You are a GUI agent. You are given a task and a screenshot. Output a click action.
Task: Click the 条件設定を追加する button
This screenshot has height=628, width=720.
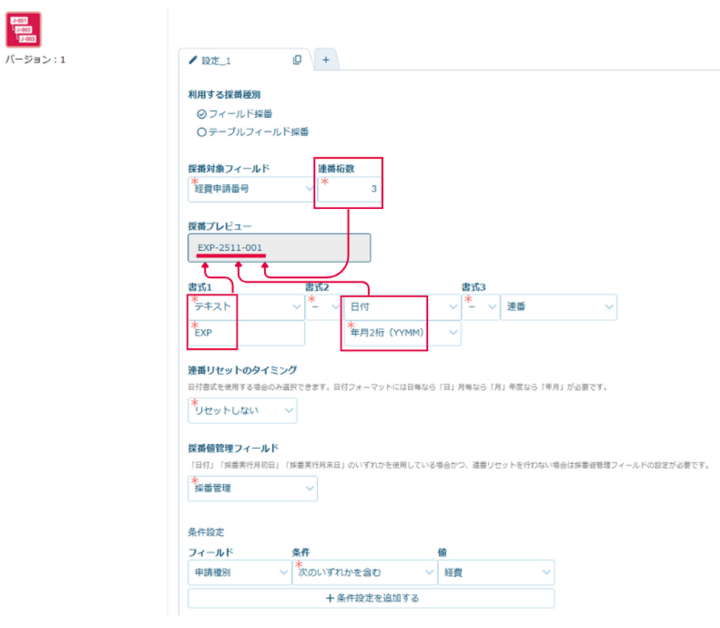point(371,599)
